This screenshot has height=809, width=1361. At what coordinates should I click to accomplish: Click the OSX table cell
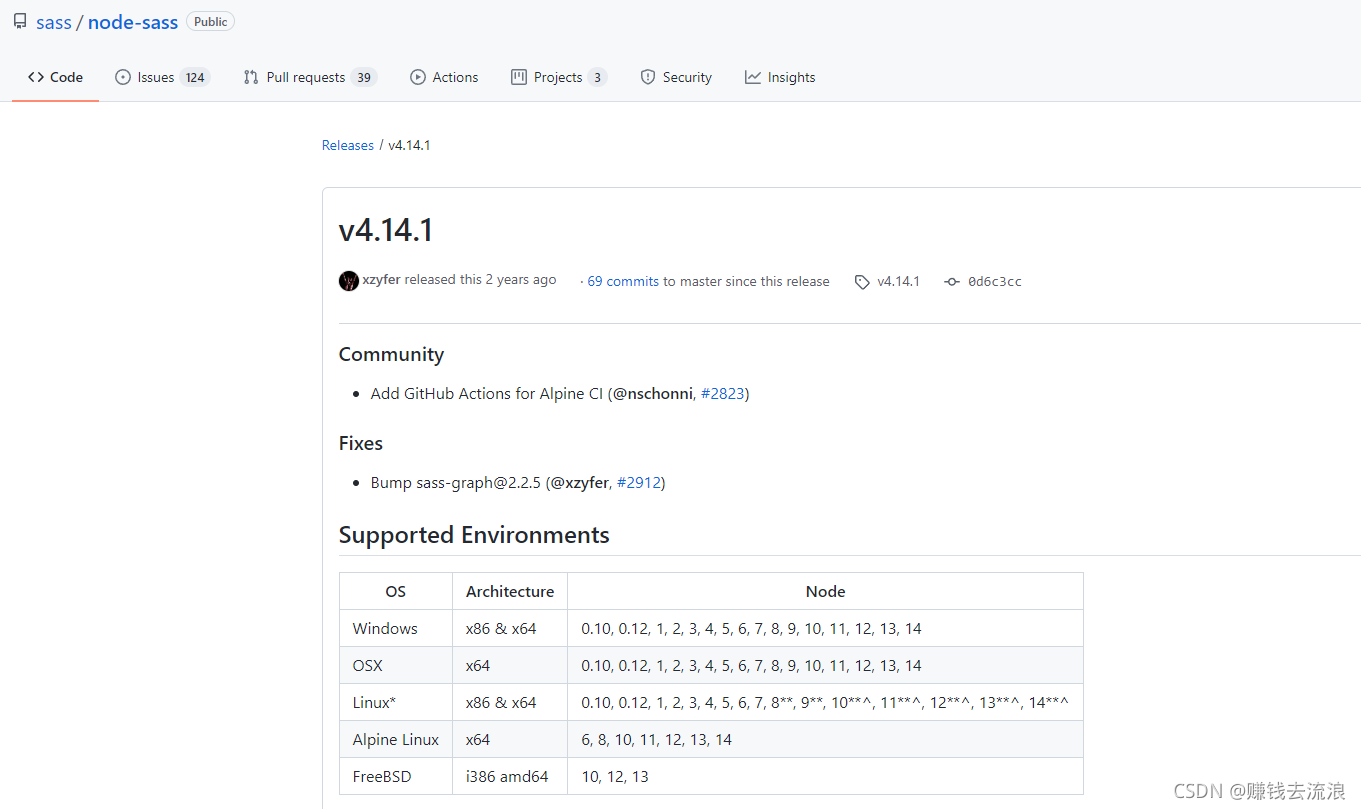(x=396, y=666)
